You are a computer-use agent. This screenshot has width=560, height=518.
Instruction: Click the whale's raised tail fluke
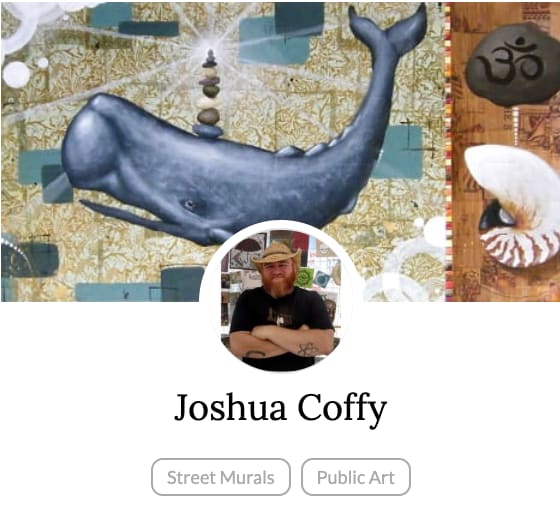click(388, 27)
